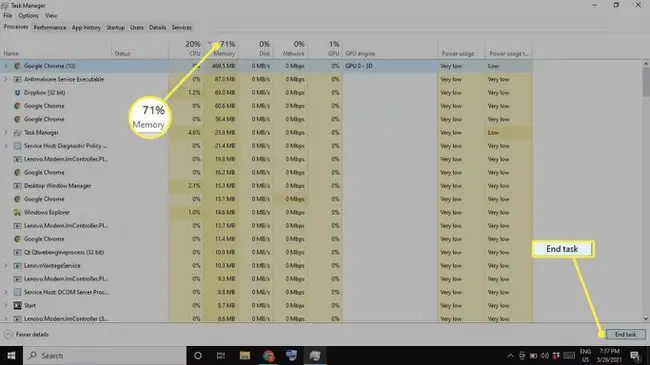Image resolution: width=650 pixels, height=365 pixels.
Task: Collapse view with Fewer details
Action: click(26, 334)
